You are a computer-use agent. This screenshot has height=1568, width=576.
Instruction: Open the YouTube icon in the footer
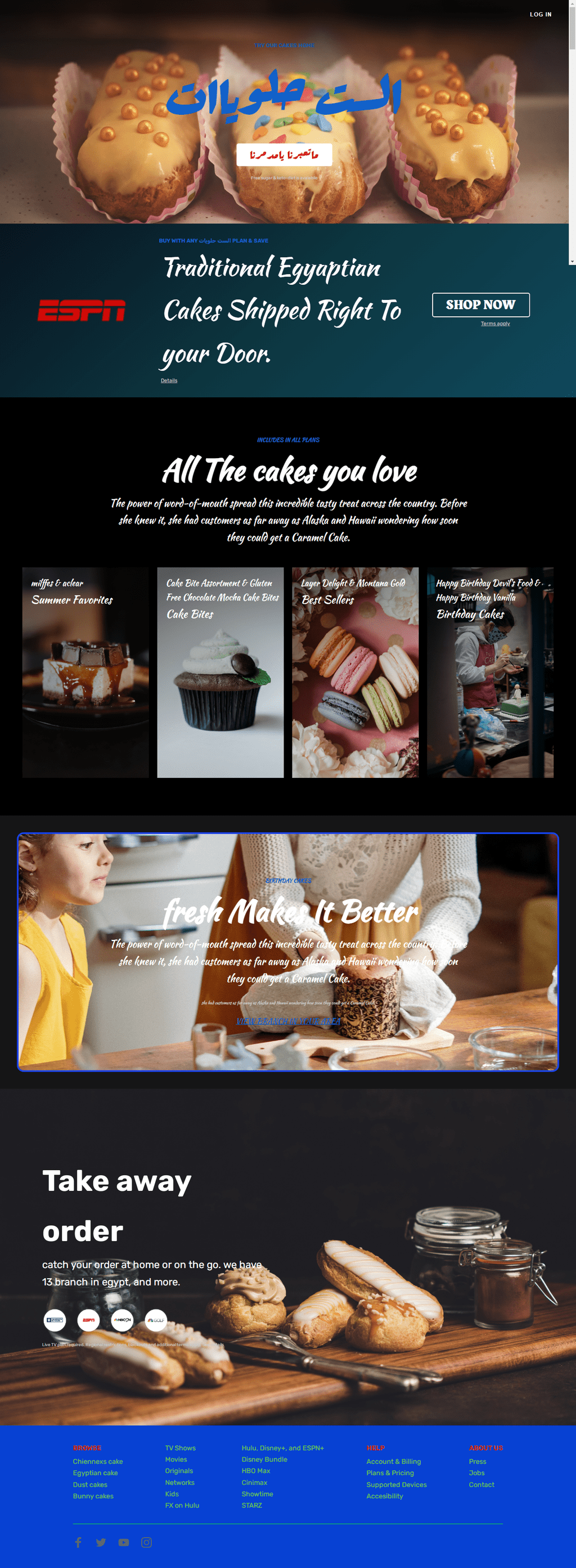pos(124,1542)
